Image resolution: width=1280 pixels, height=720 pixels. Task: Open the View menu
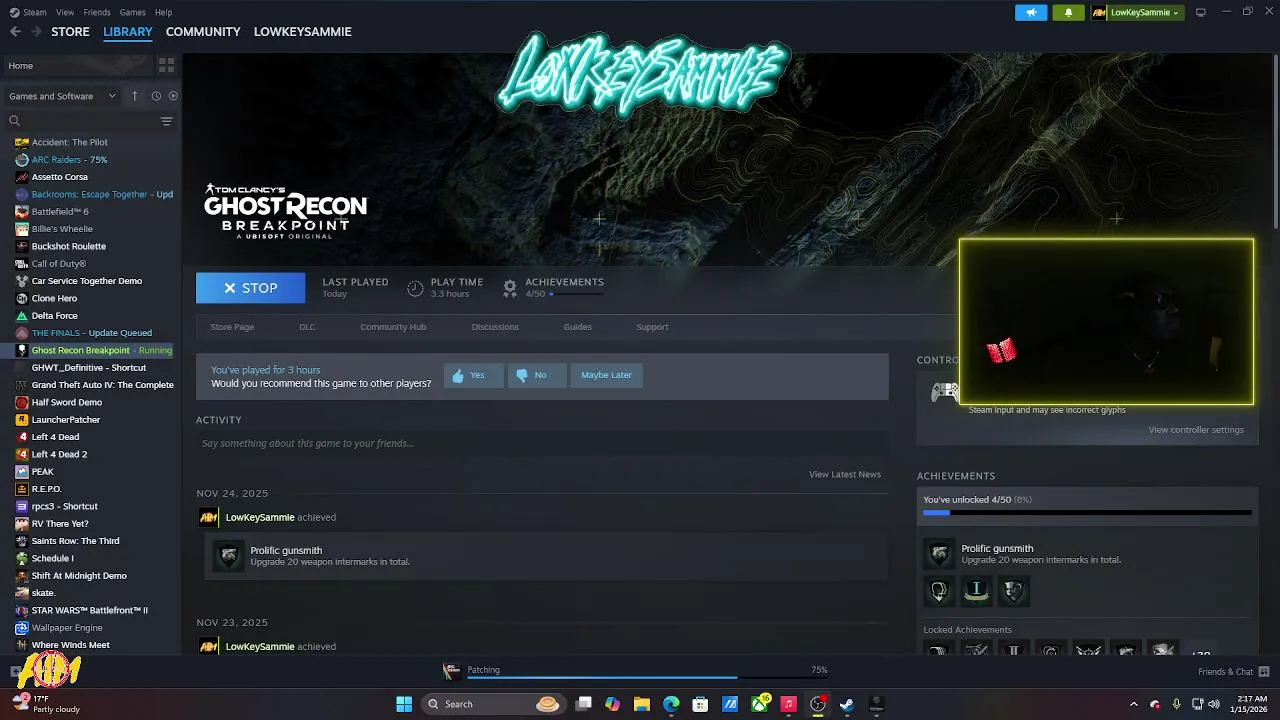65,12
